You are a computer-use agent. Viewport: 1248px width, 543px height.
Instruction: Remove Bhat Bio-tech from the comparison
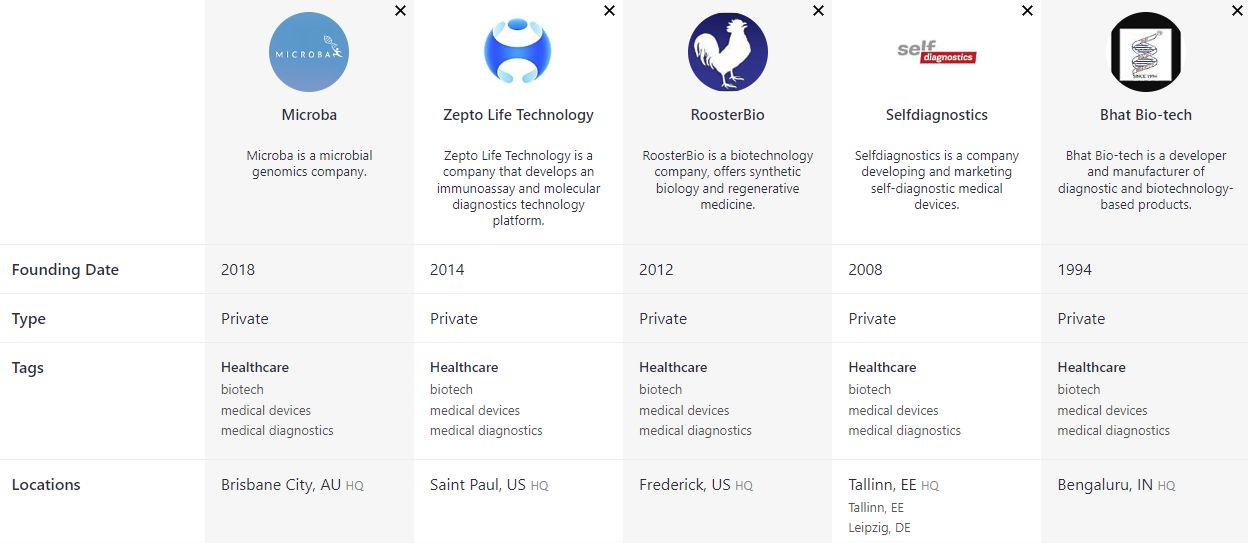point(1236,11)
